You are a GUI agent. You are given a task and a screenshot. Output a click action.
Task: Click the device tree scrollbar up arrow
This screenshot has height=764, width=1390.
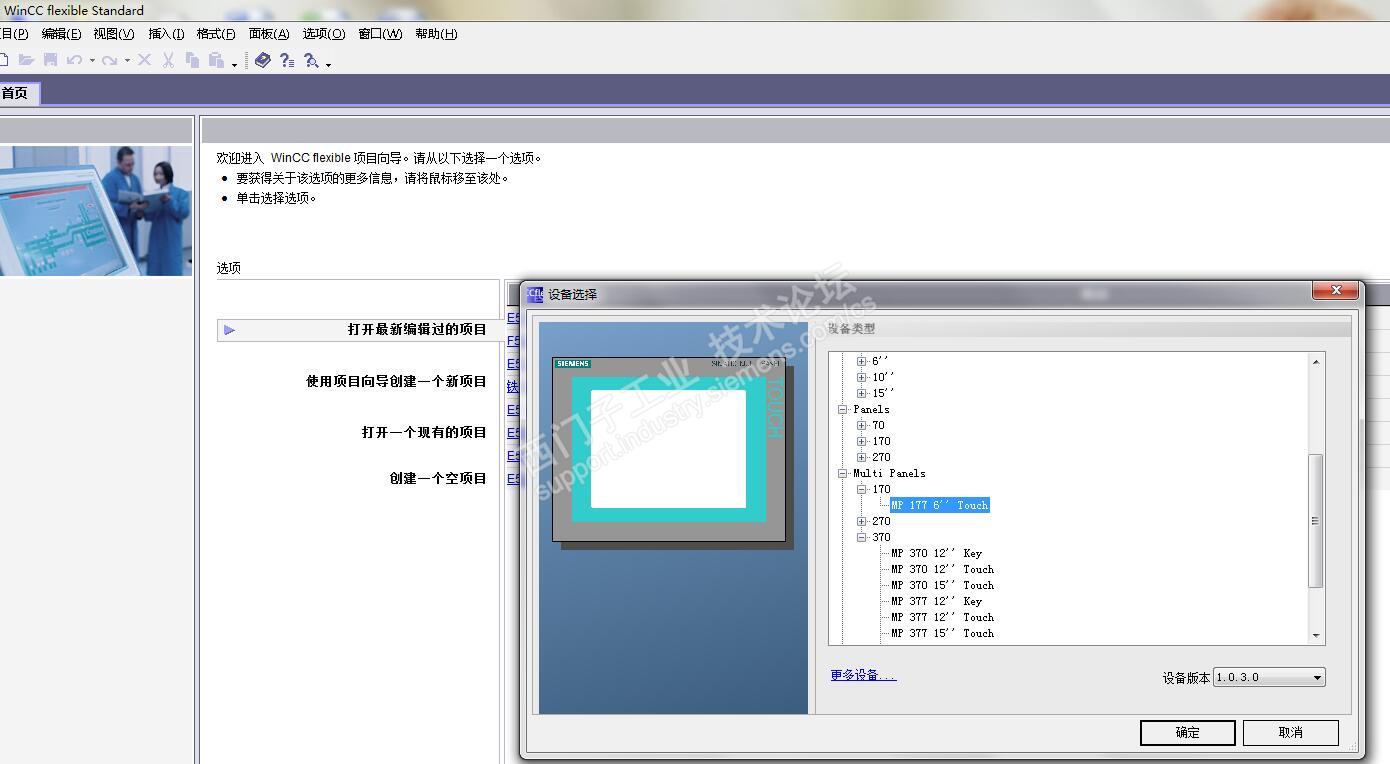(1316, 361)
